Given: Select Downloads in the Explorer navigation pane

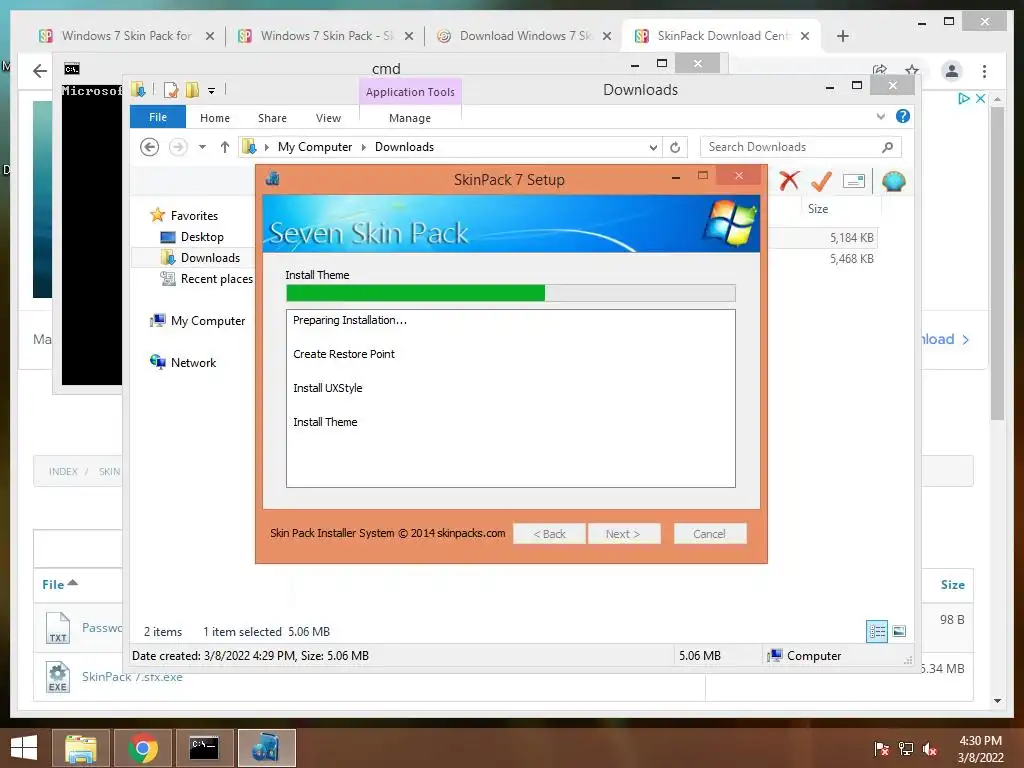Looking at the screenshot, I should pos(210,258).
